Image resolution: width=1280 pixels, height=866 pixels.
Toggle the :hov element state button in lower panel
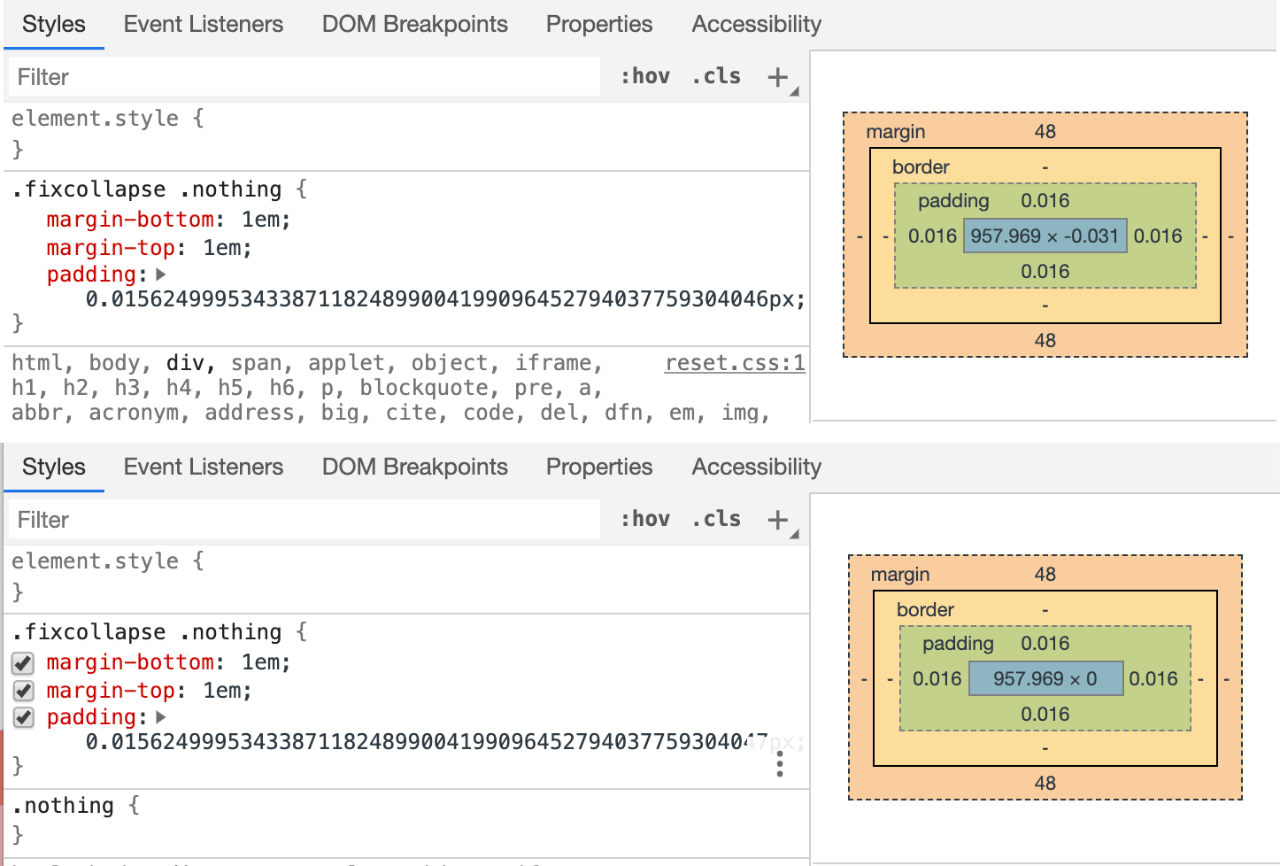[645, 519]
